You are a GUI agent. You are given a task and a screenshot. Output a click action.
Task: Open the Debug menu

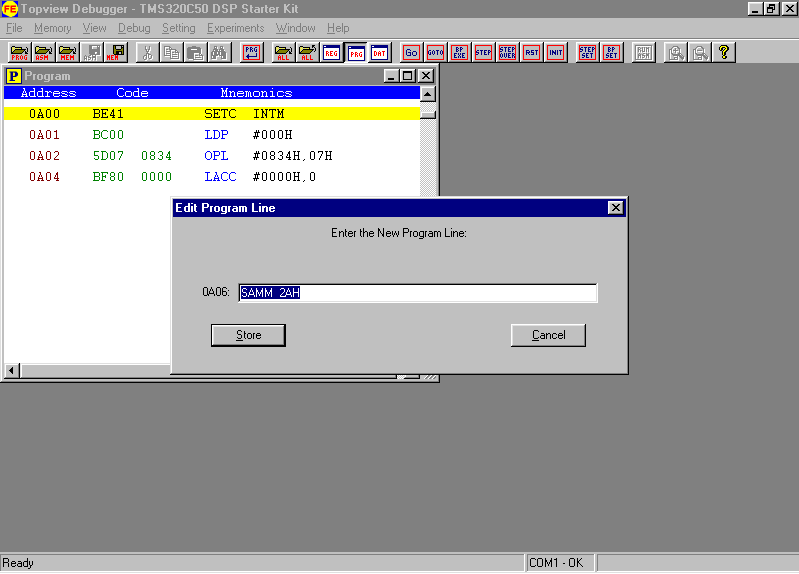click(134, 28)
